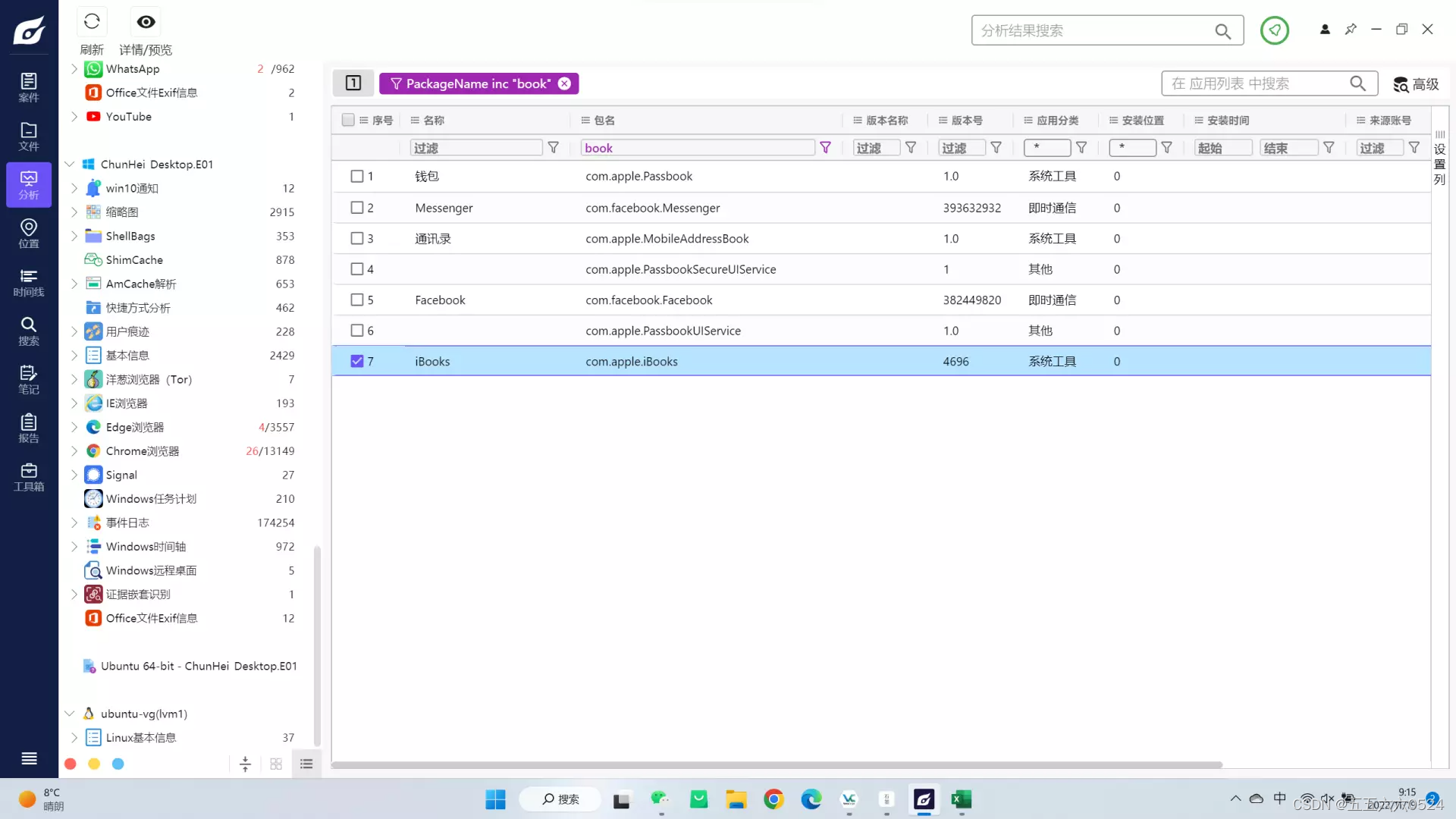Screen dimensions: 1456x819
Task: Open the 位置 location sidebar icon
Action: pyautogui.click(x=29, y=233)
